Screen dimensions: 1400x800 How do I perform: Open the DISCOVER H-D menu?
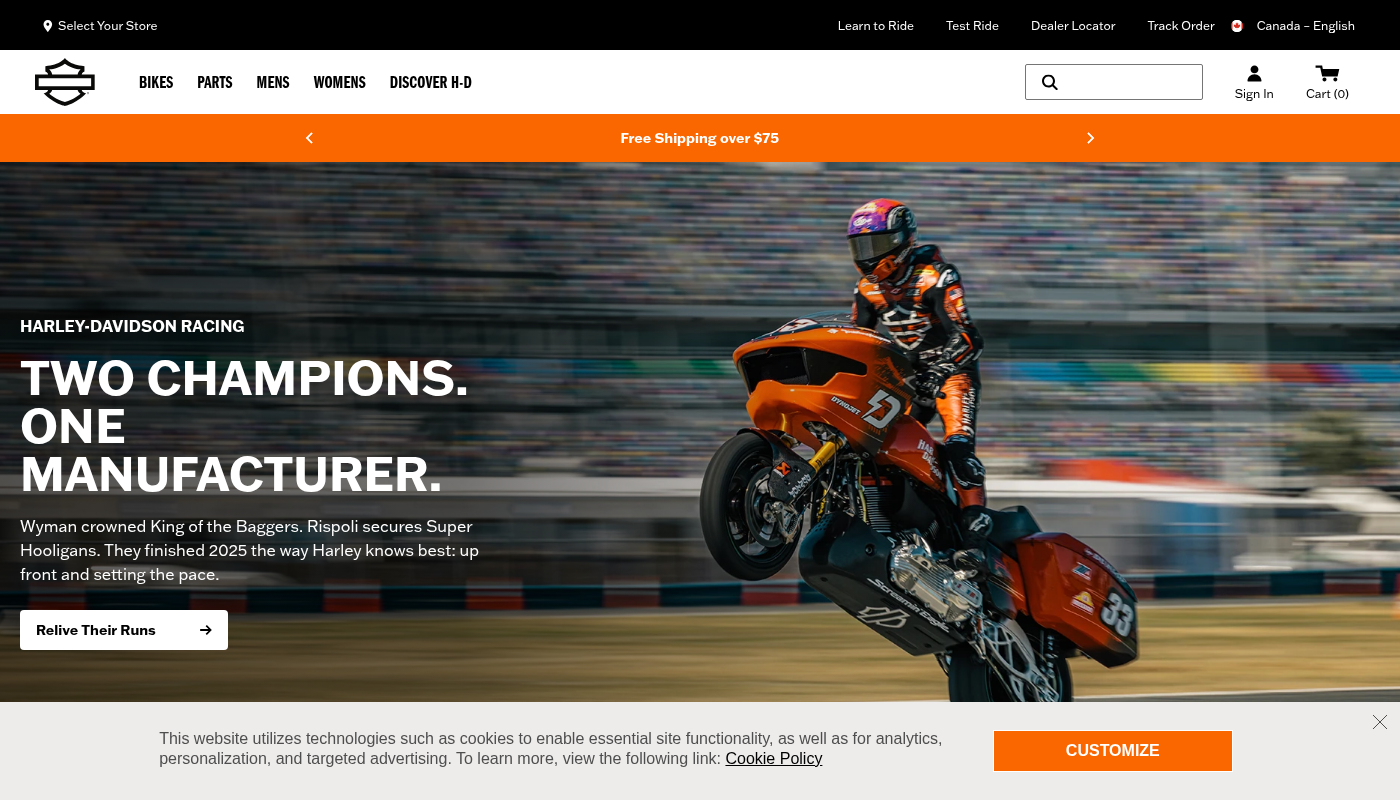(x=431, y=82)
